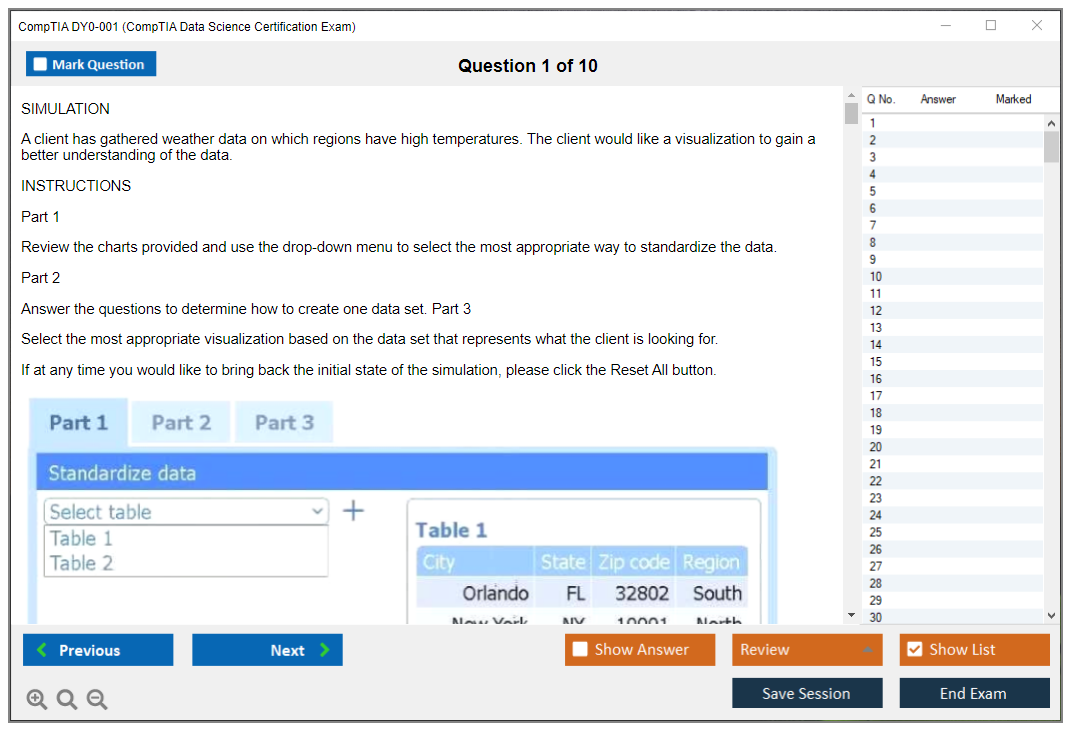The image size is (1075, 735).
Task: Click the End Exam button
Action: [x=974, y=692]
